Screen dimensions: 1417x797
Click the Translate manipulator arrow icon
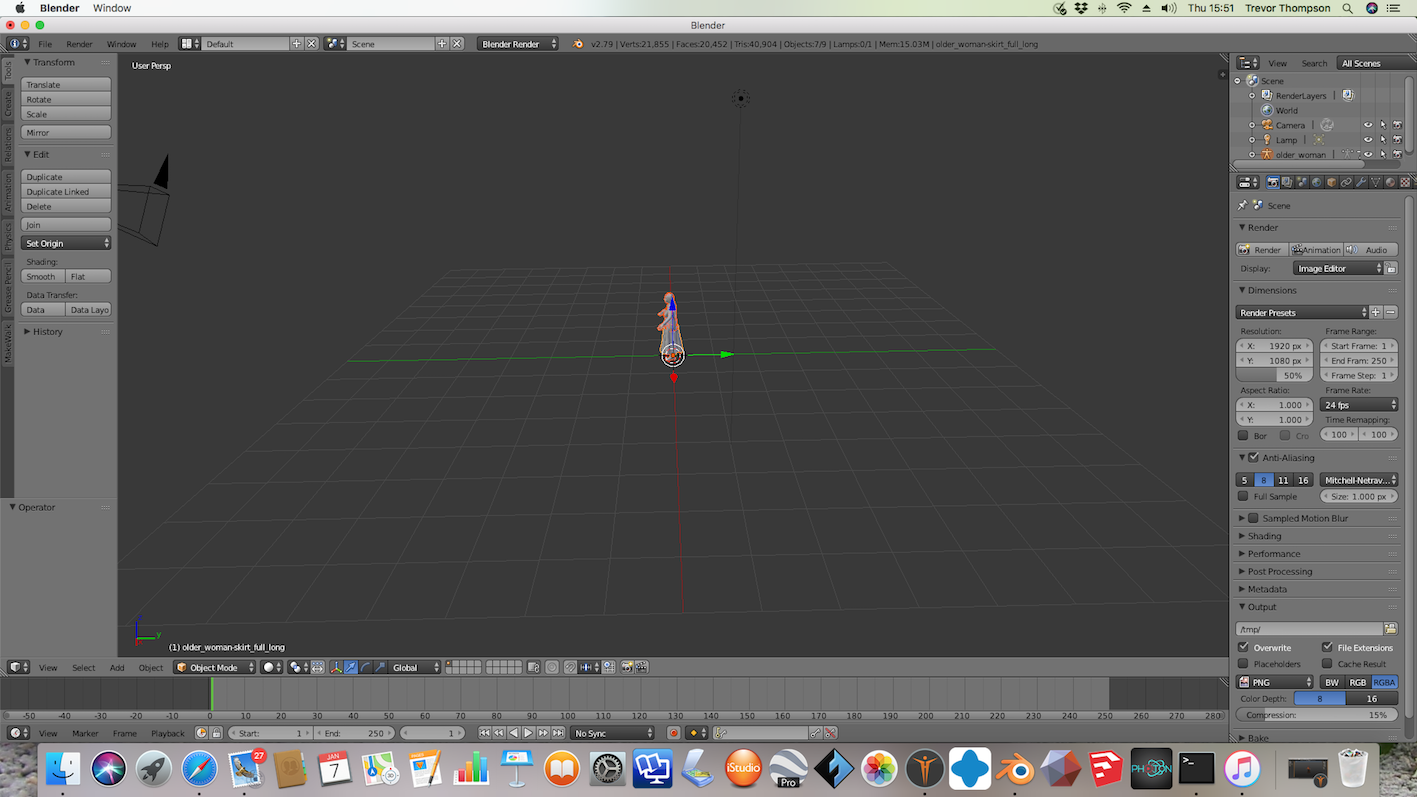point(351,667)
